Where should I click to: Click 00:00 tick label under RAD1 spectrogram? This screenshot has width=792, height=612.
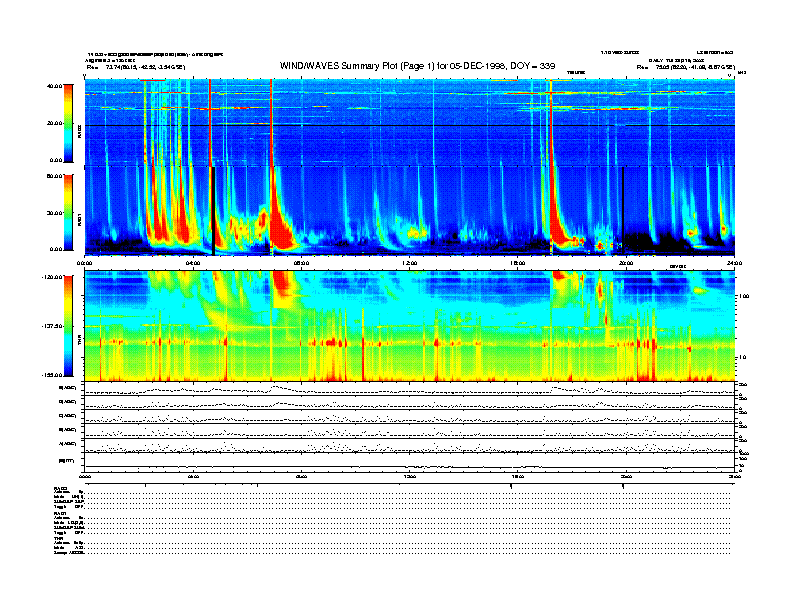click(84, 263)
